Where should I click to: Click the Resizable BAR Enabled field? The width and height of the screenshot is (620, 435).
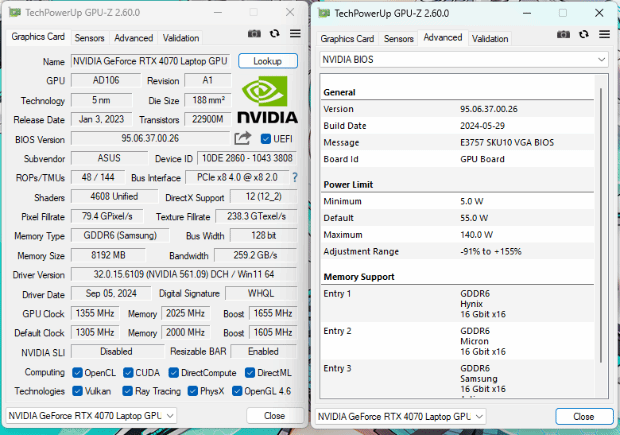pos(263,352)
